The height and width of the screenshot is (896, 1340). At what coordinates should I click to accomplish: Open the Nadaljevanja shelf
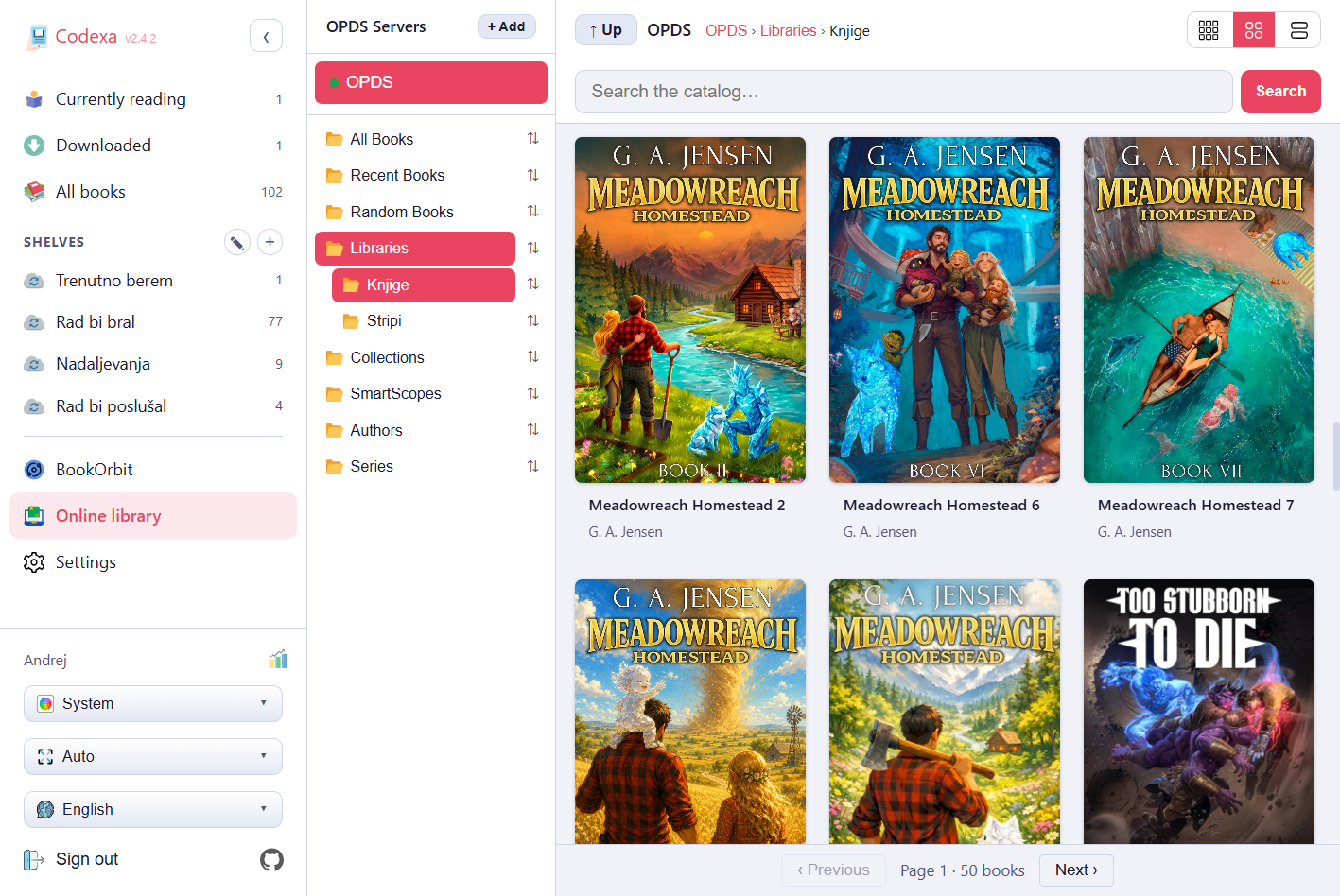[153, 364]
